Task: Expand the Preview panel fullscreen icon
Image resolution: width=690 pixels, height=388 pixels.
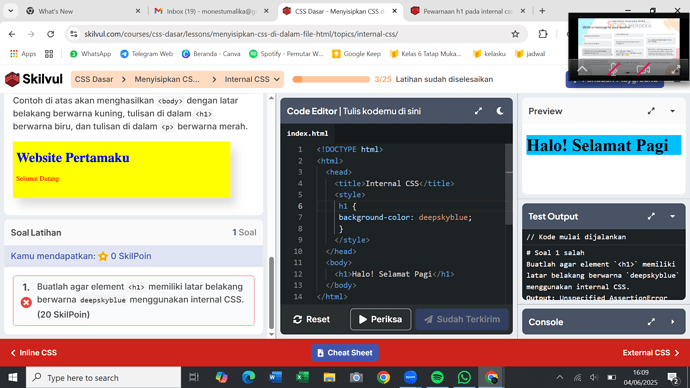Action: point(651,111)
